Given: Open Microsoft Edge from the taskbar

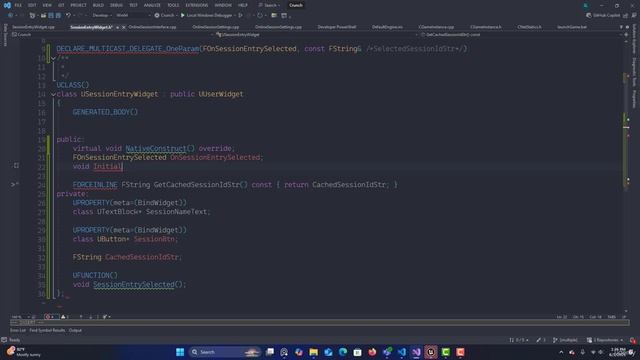Looking at the screenshot, I should click(x=343, y=352).
